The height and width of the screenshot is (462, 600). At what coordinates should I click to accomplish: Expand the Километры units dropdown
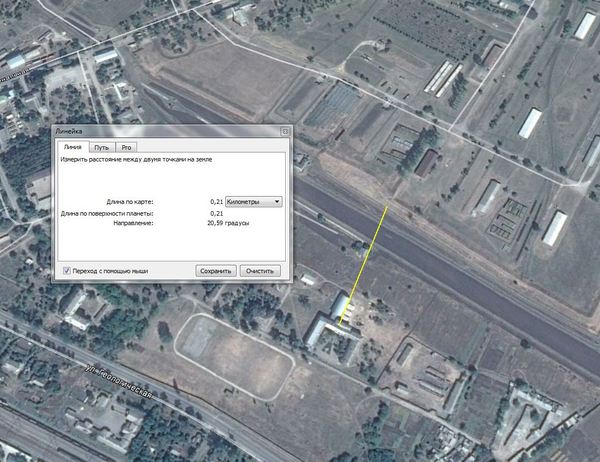point(254,201)
